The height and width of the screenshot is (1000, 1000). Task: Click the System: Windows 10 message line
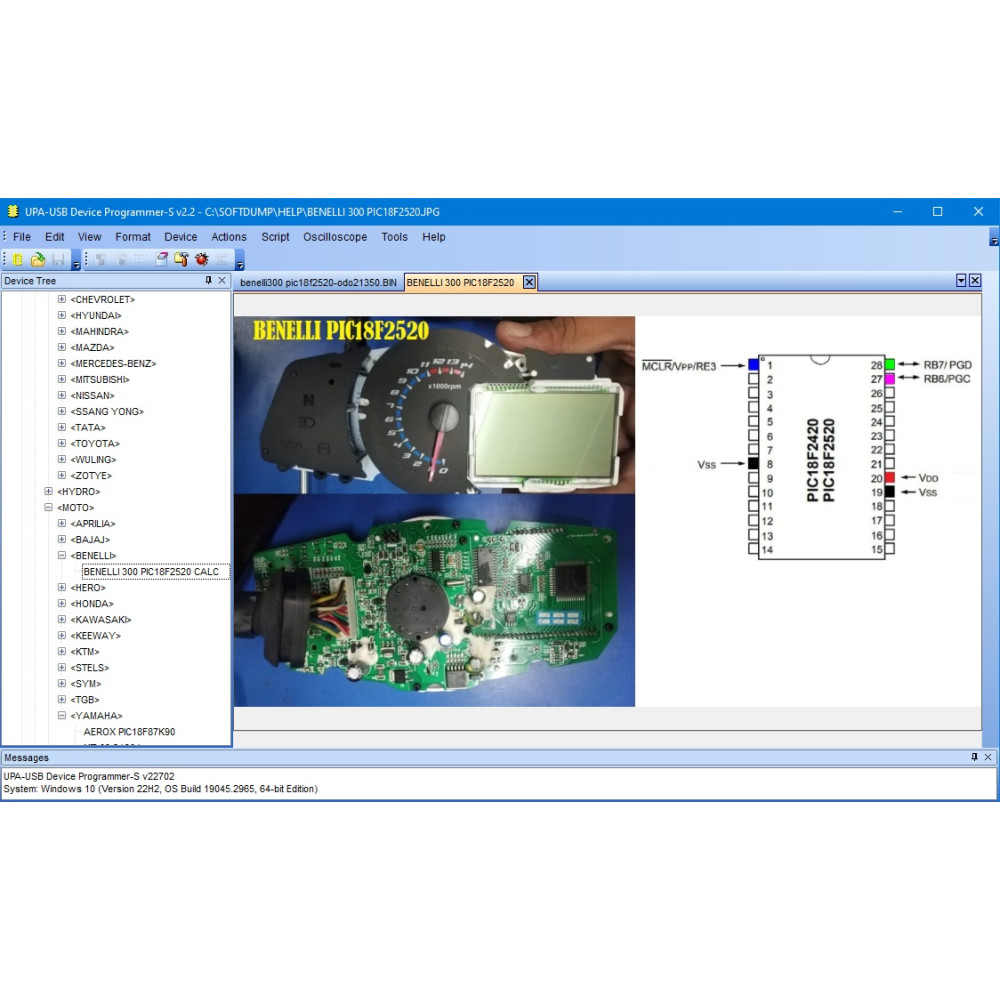tap(160, 789)
